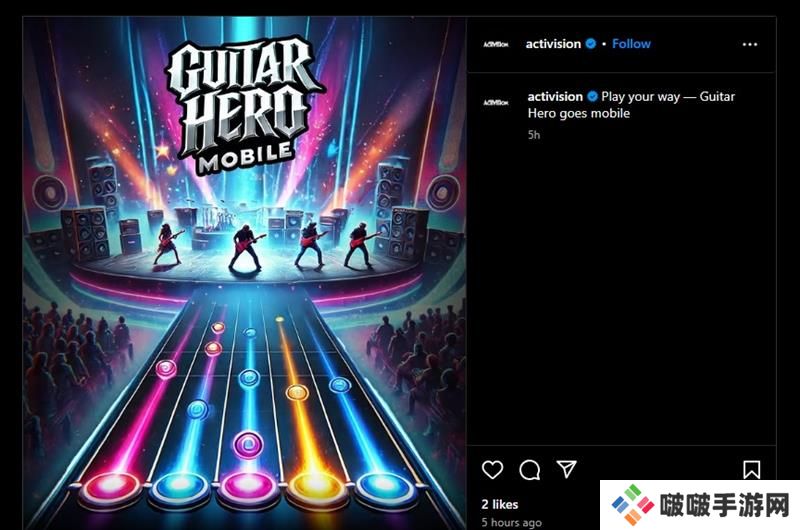This screenshot has width=800, height=530.
Task: Open comments using the speech bubble icon
Action: pyautogui.click(x=530, y=470)
